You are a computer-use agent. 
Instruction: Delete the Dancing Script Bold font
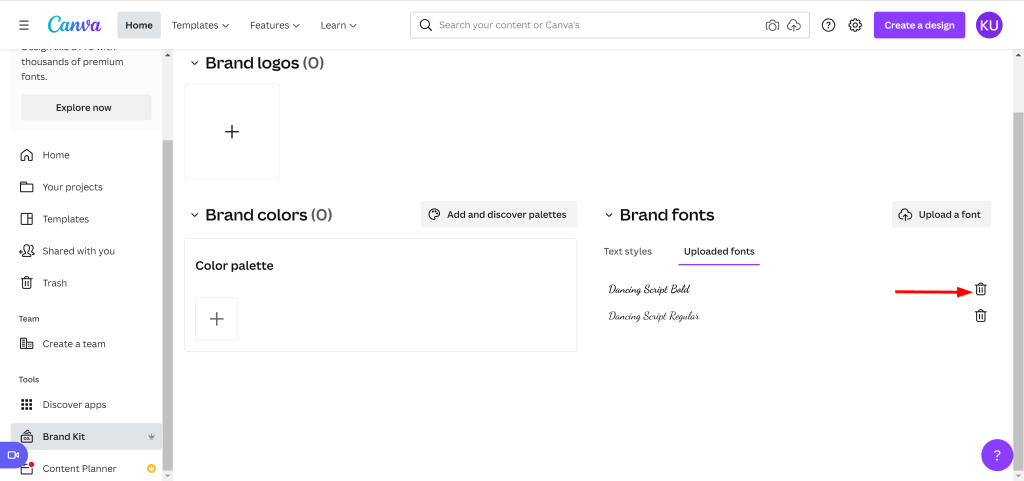click(x=980, y=289)
